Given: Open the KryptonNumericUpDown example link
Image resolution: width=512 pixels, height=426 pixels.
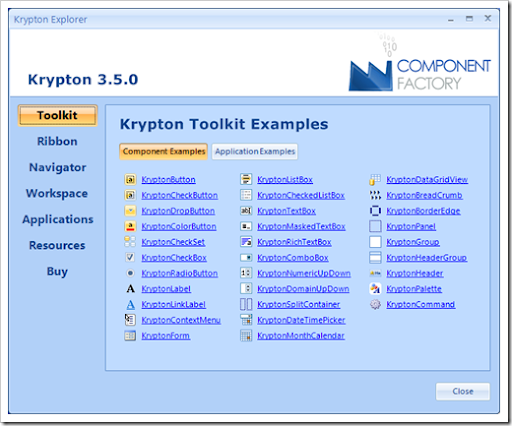Looking at the screenshot, I should tap(304, 274).
